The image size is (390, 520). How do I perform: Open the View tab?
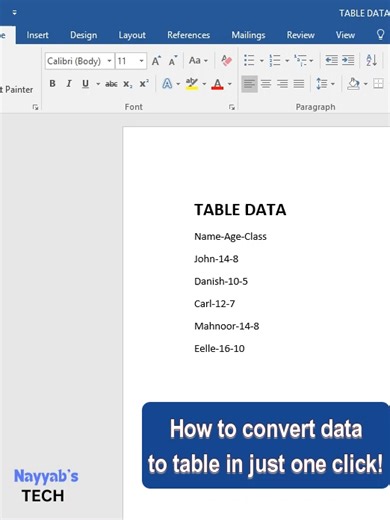(345, 35)
